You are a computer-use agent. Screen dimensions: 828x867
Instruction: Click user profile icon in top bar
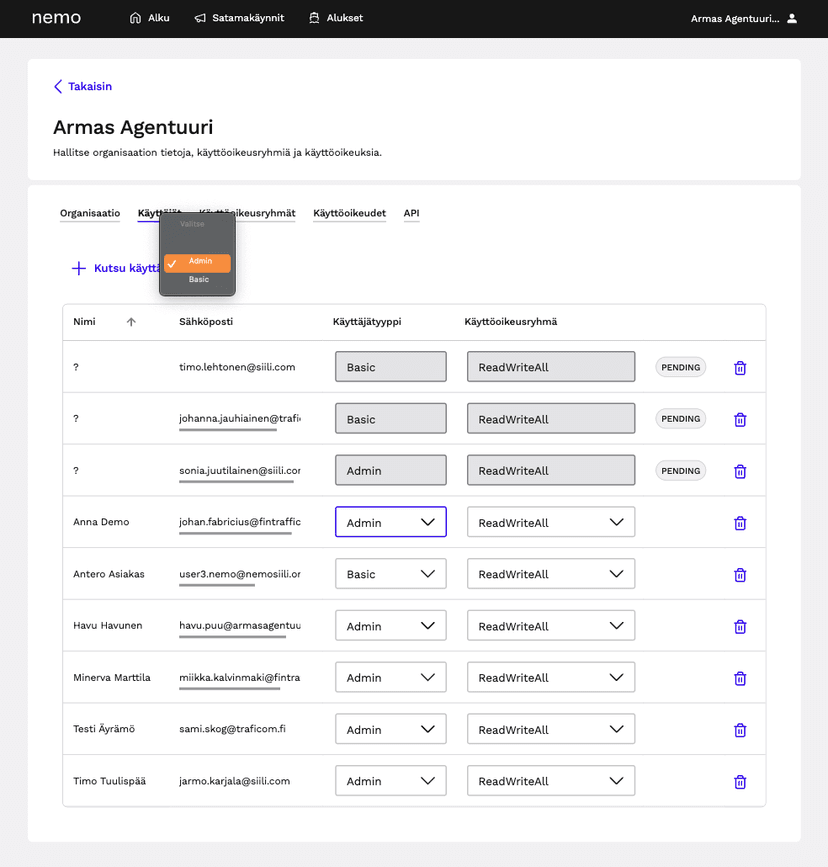click(792, 18)
